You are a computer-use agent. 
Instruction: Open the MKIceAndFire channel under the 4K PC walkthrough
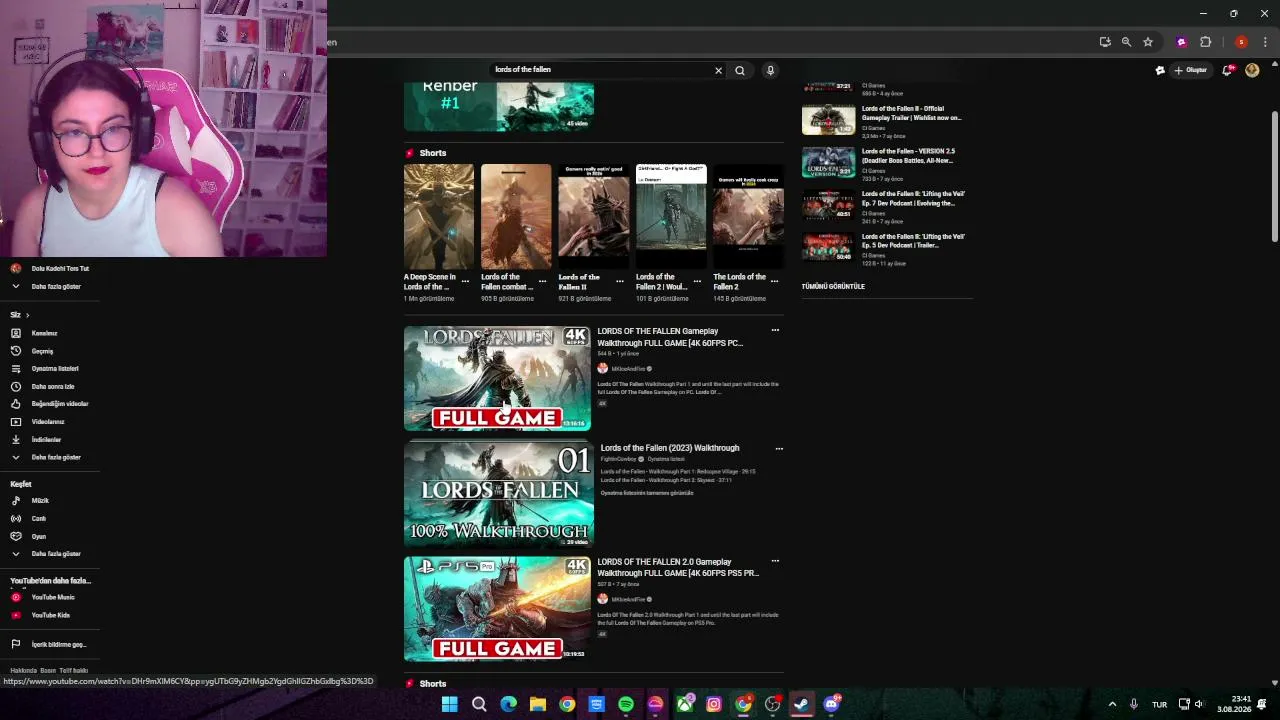pos(627,369)
